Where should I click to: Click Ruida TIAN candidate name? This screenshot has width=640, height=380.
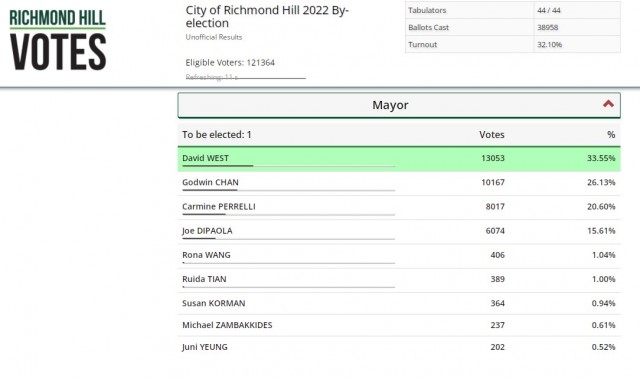[204, 279]
